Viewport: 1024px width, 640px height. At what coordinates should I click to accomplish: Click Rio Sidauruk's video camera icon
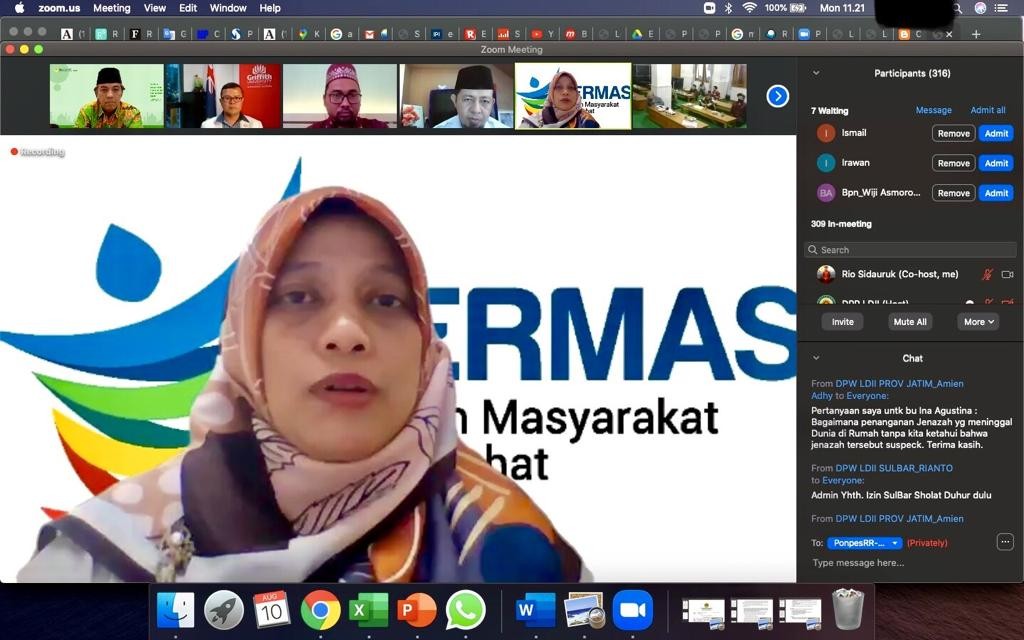coord(1007,274)
